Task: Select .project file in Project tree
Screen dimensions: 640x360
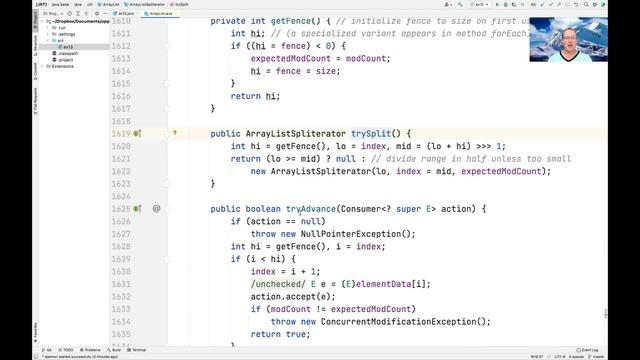Action: 63,60
